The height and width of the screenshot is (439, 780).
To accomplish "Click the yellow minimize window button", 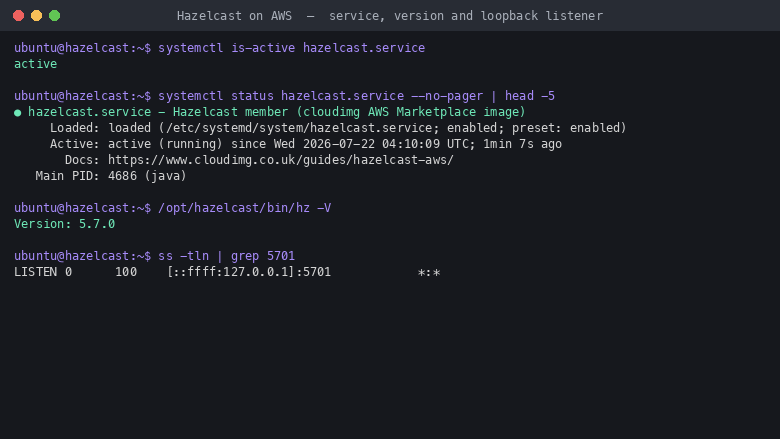I will (36, 16).
